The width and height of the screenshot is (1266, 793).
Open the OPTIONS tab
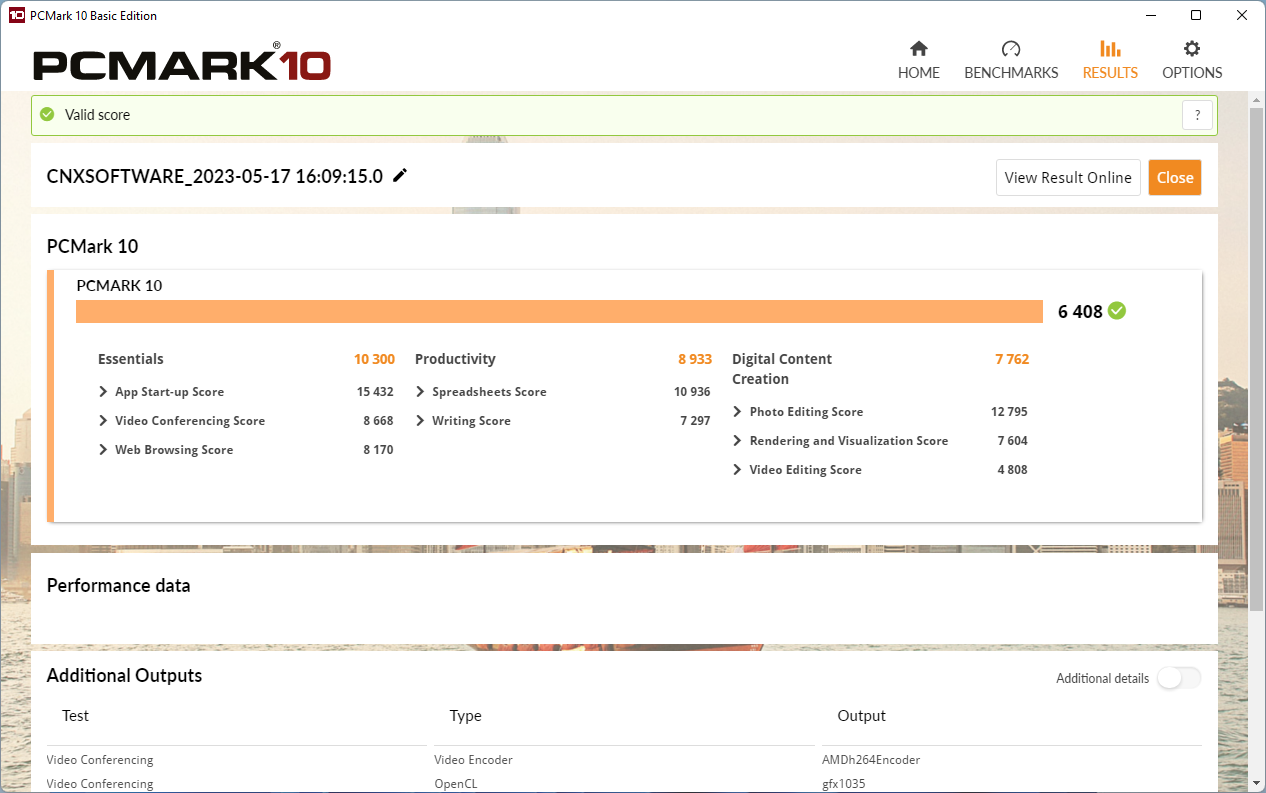point(1192,60)
